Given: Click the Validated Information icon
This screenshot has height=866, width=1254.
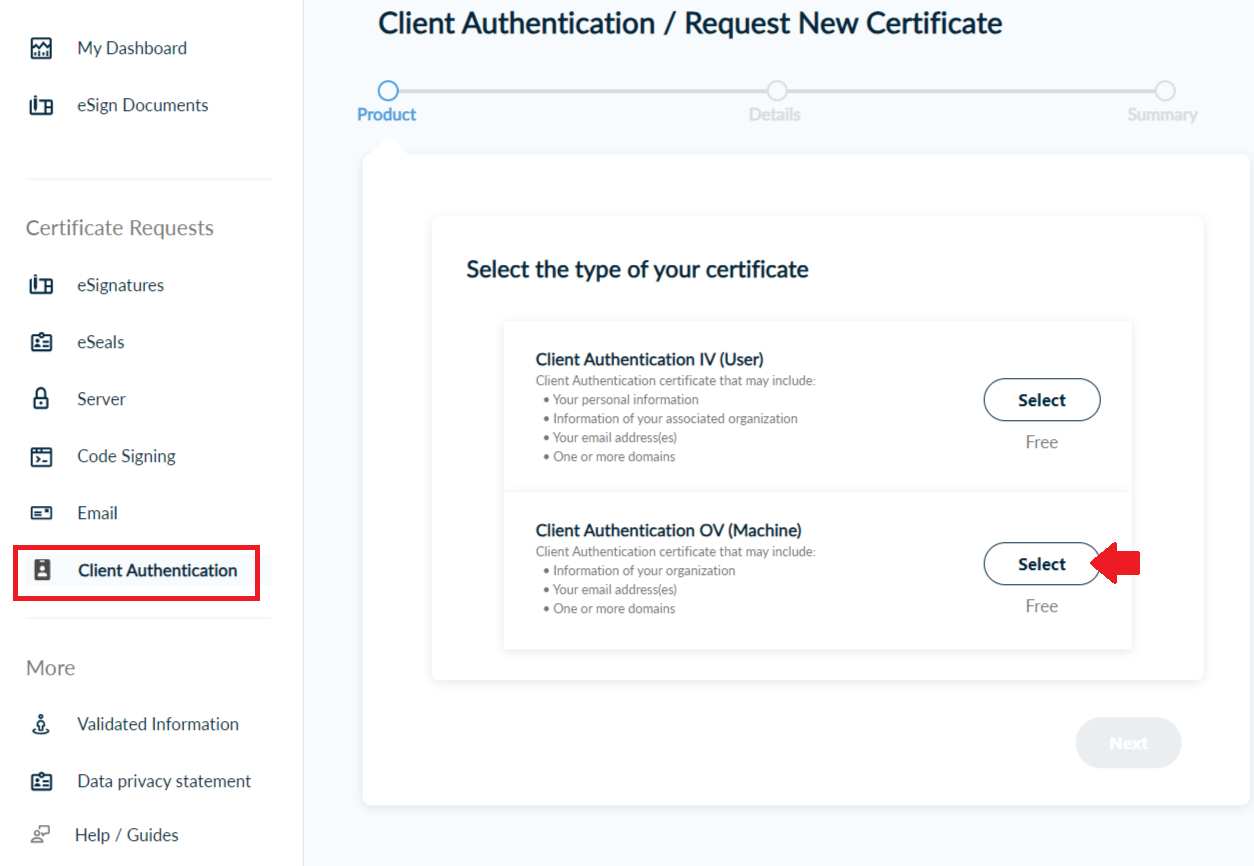Looking at the screenshot, I should [41, 725].
